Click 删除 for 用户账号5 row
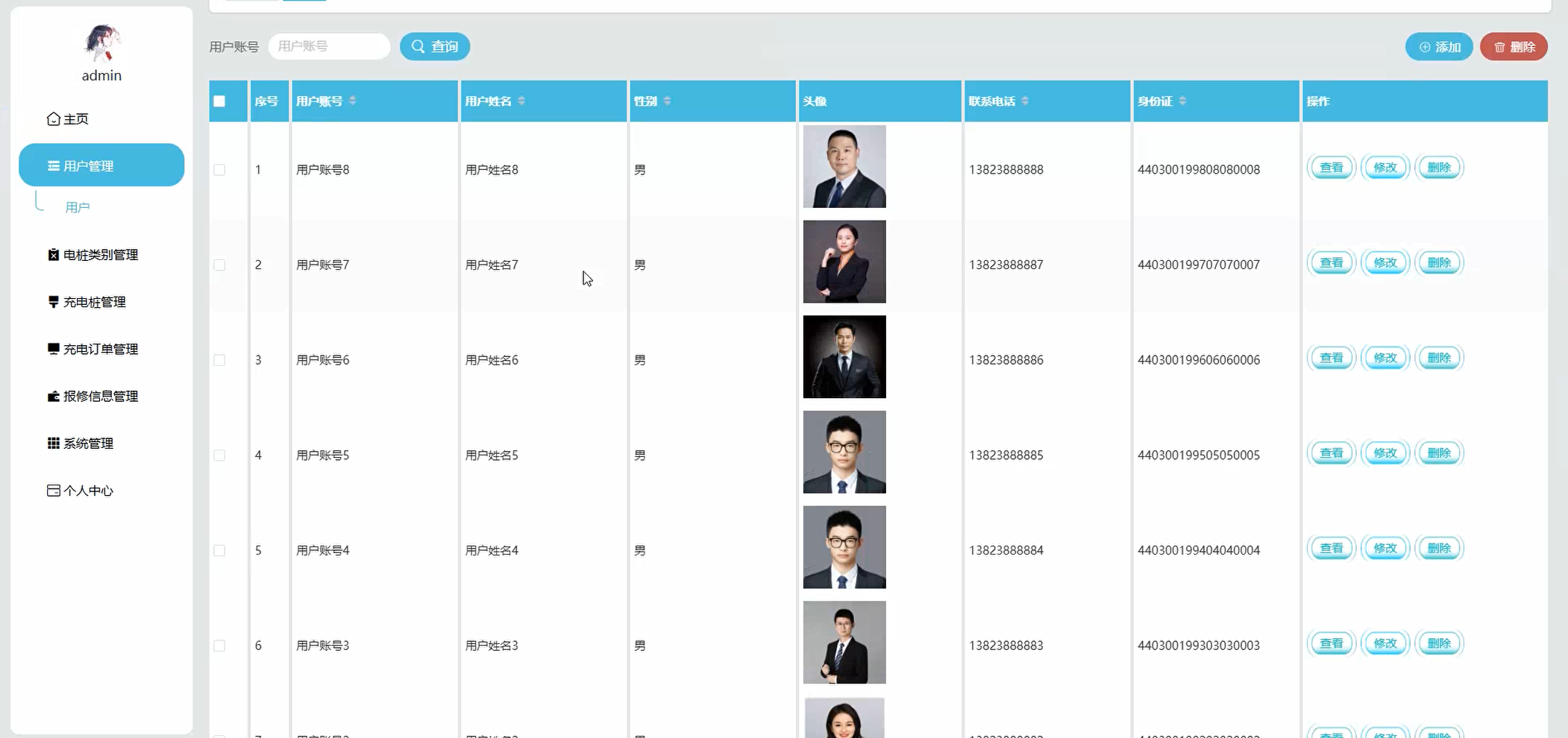The width and height of the screenshot is (1568, 738). point(1439,453)
